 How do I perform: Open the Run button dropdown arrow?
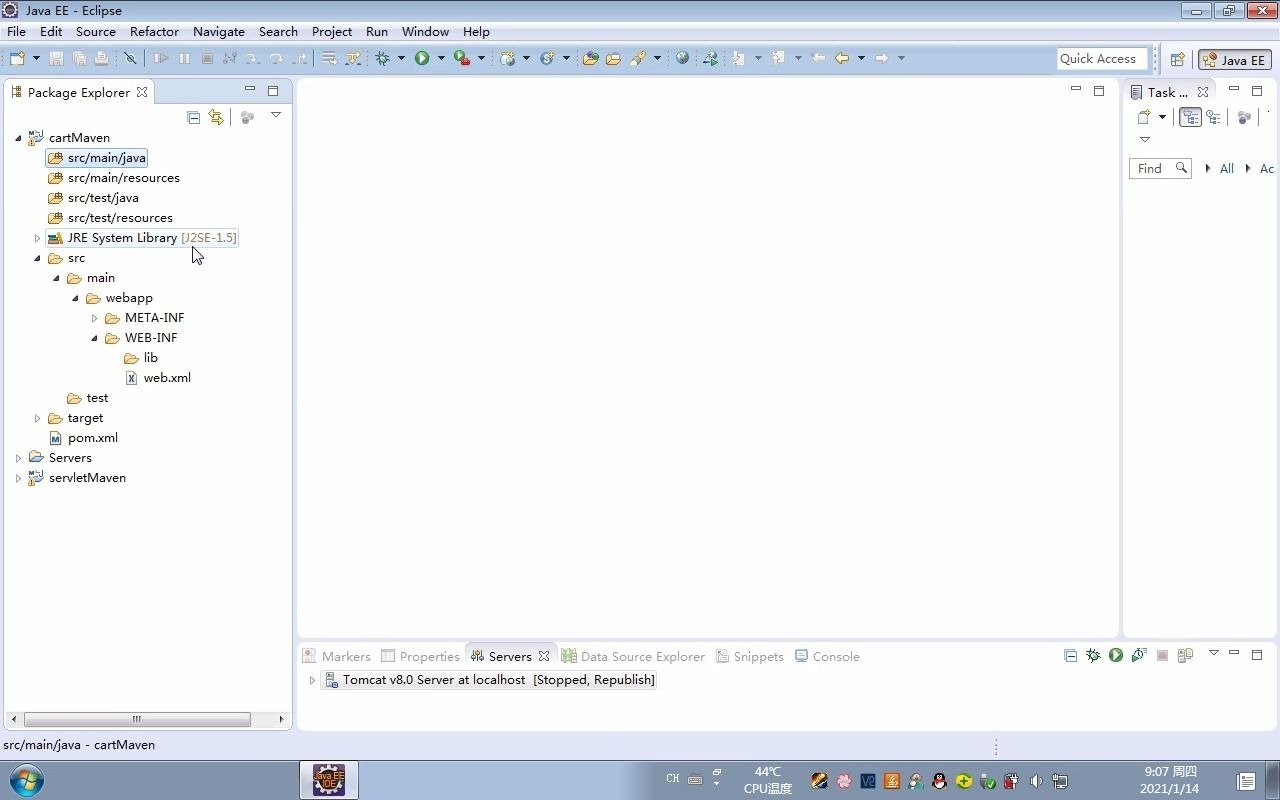click(x=441, y=58)
